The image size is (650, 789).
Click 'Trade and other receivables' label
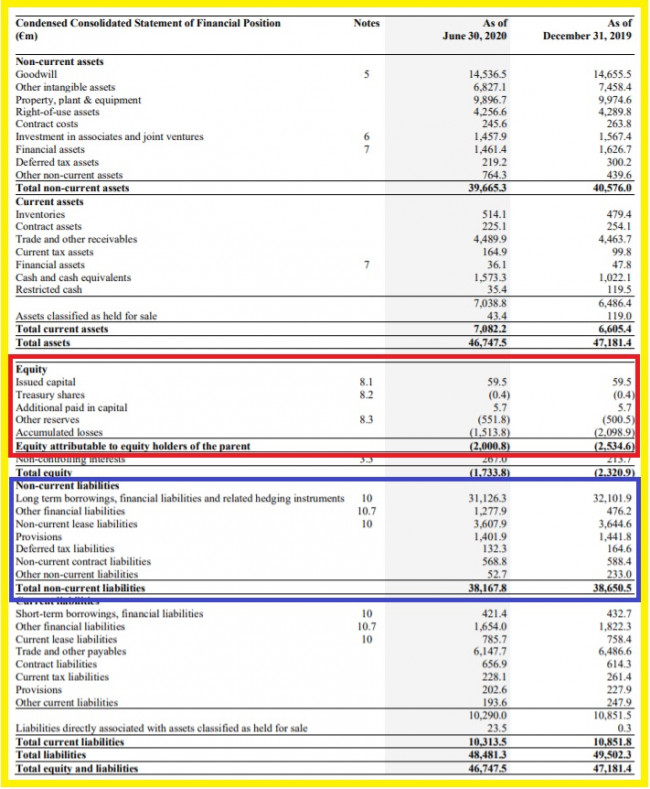pyautogui.click(x=76, y=239)
